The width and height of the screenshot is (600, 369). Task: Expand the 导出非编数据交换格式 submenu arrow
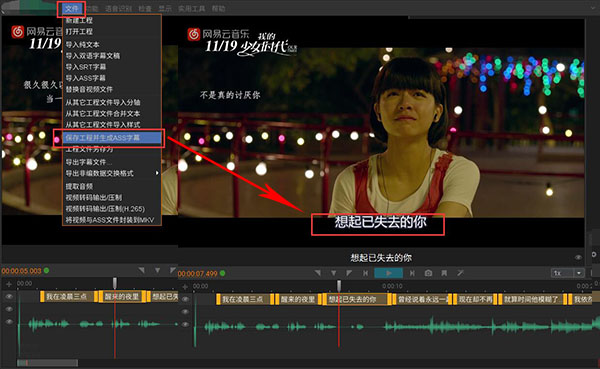(x=157, y=173)
